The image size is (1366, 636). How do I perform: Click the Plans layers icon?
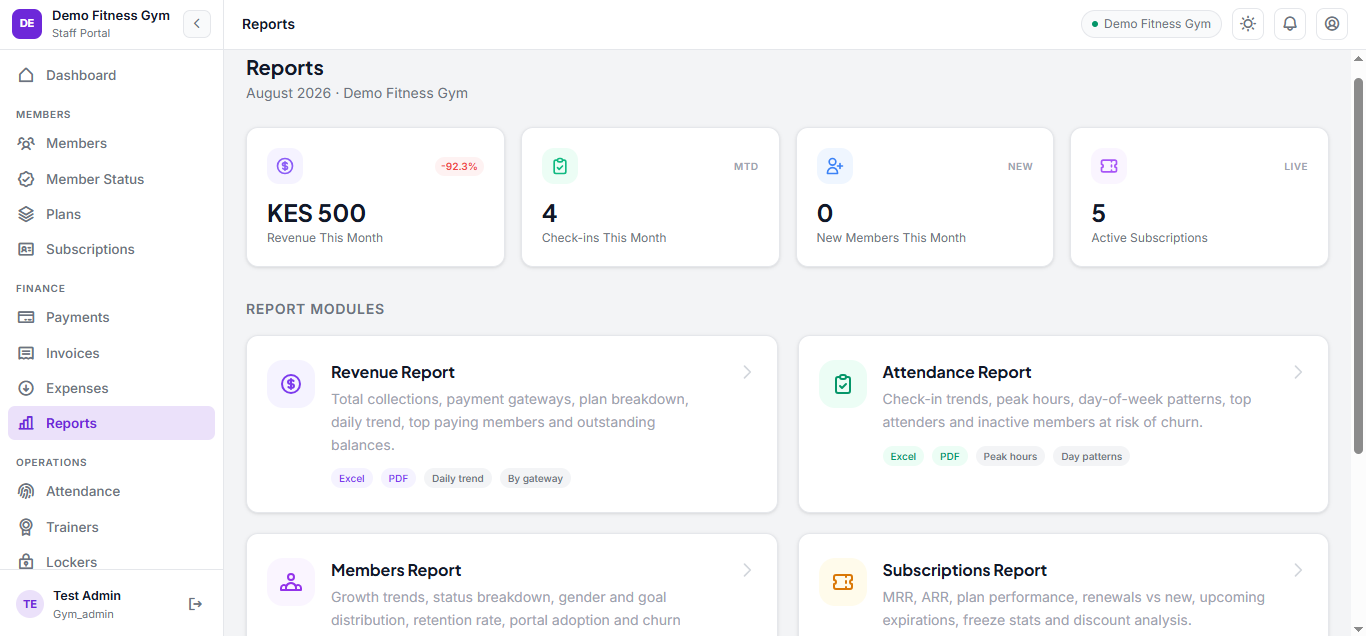pyautogui.click(x=26, y=214)
